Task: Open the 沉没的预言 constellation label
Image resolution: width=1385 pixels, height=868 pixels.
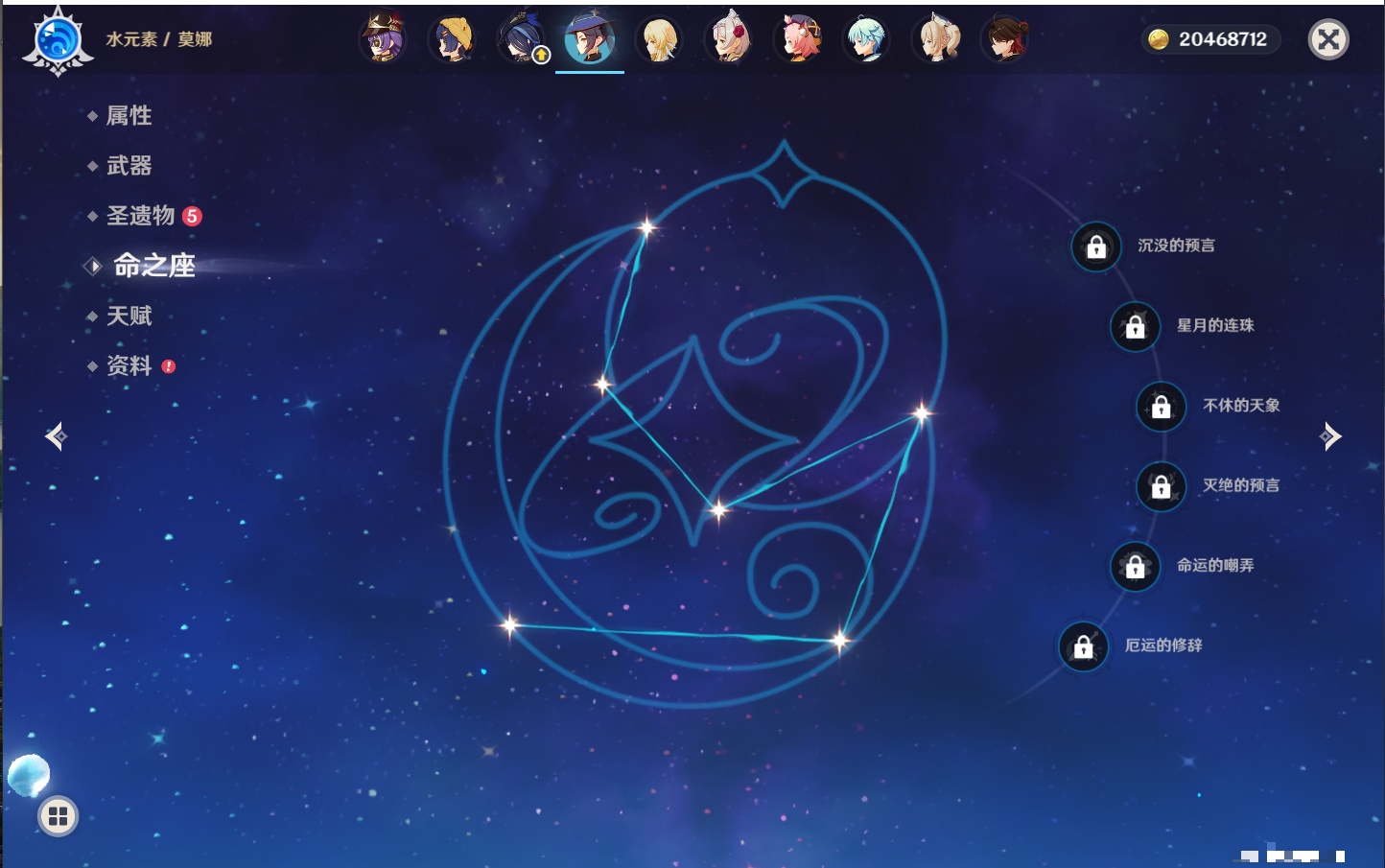Action: [1176, 246]
